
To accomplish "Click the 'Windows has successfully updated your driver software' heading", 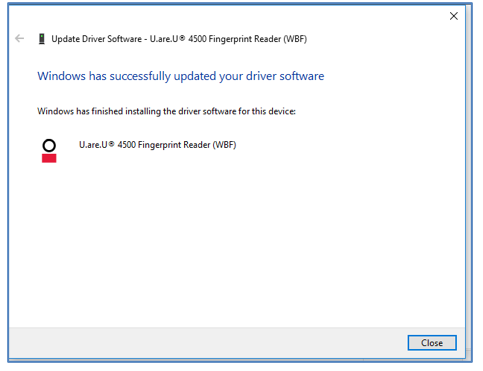I will tap(181, 76).
